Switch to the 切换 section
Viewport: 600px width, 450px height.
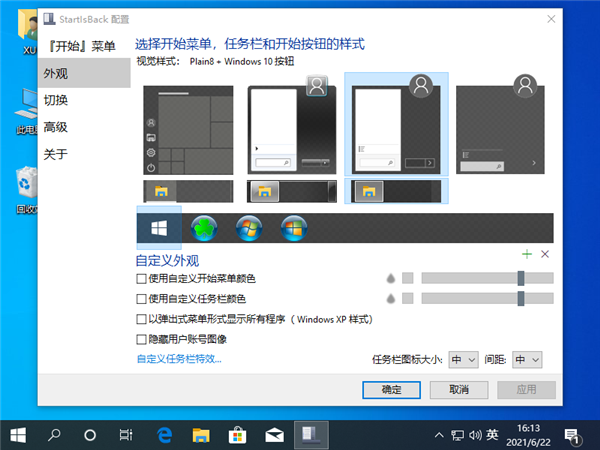tap(56, 100)
